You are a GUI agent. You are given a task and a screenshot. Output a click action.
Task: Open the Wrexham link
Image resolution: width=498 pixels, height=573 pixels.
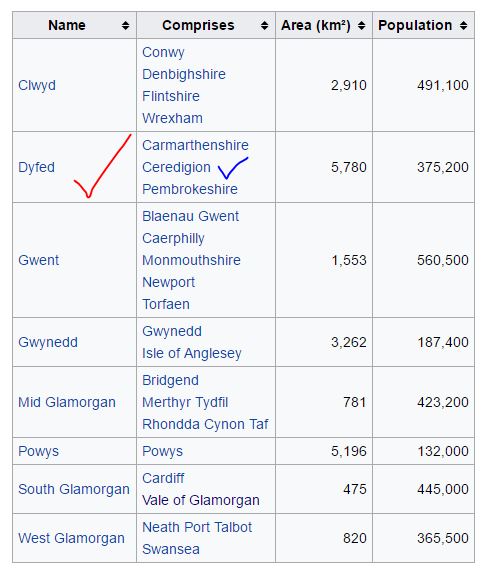172,118
